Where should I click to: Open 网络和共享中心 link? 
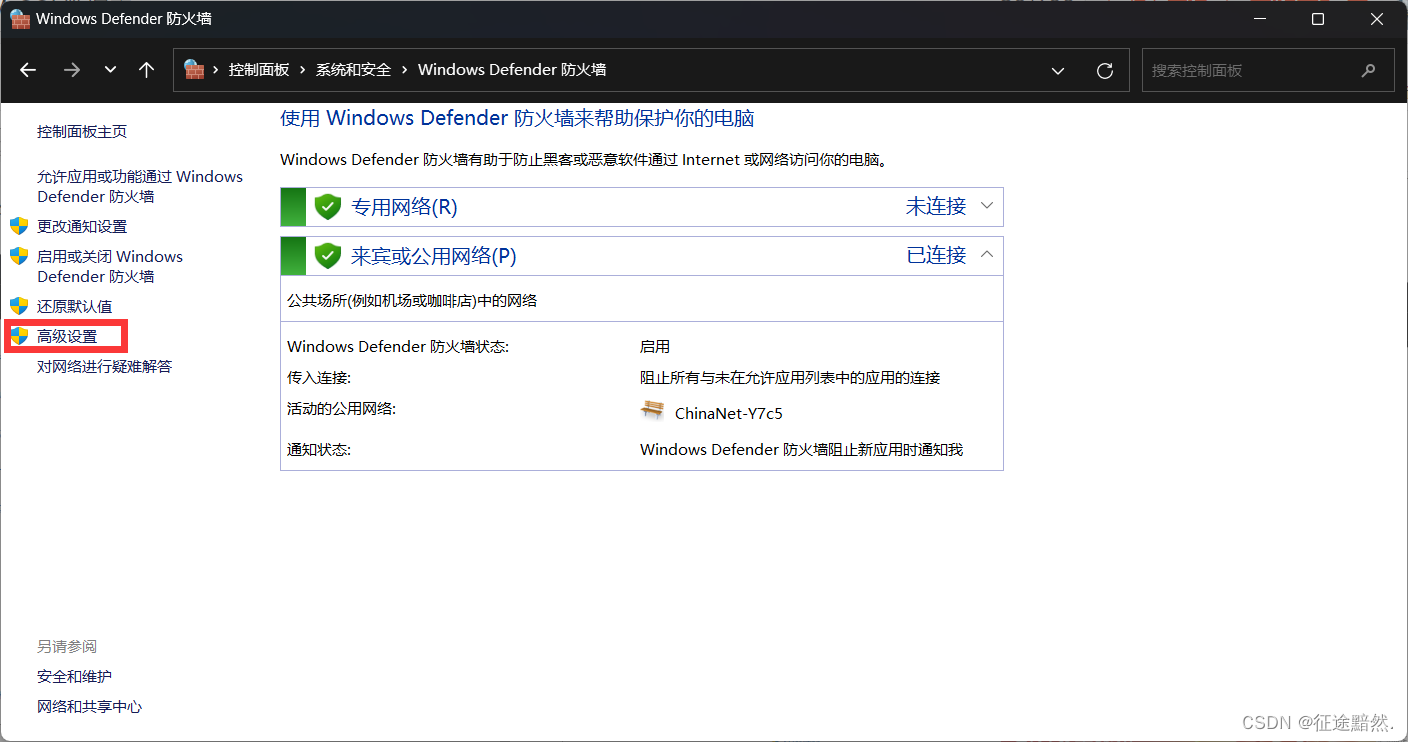coord(90,707)
